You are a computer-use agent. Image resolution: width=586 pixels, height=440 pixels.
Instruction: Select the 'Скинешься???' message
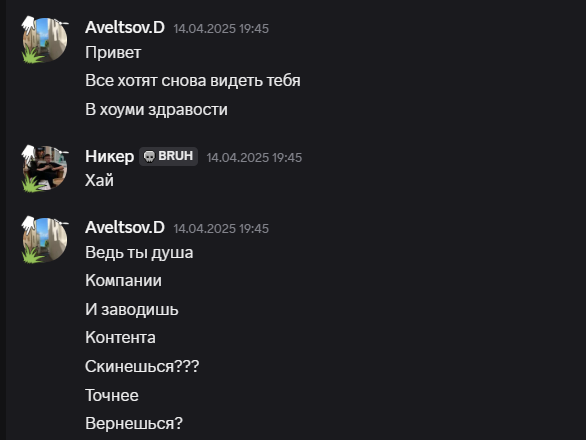pyautogui.click(x=142, y=366)
